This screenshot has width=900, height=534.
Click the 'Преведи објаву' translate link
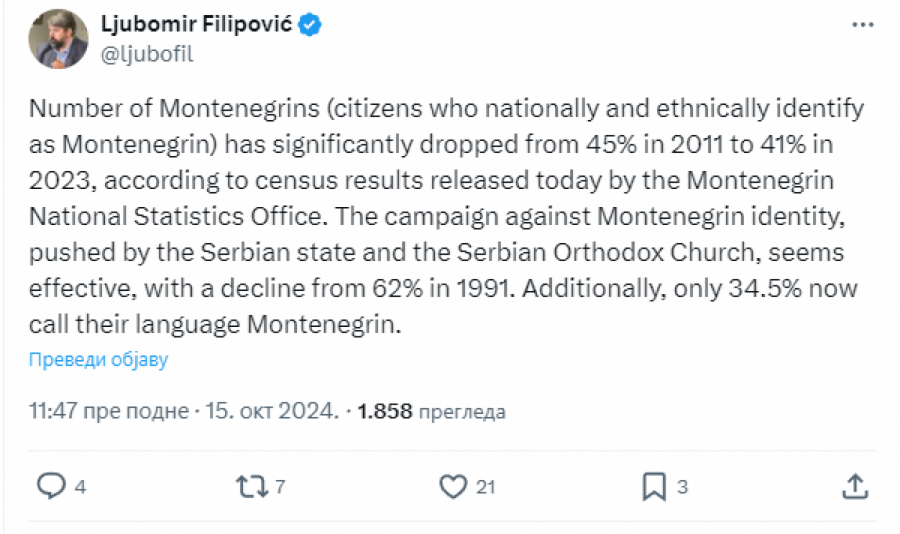pyautogui.click(x=98, y=359)
